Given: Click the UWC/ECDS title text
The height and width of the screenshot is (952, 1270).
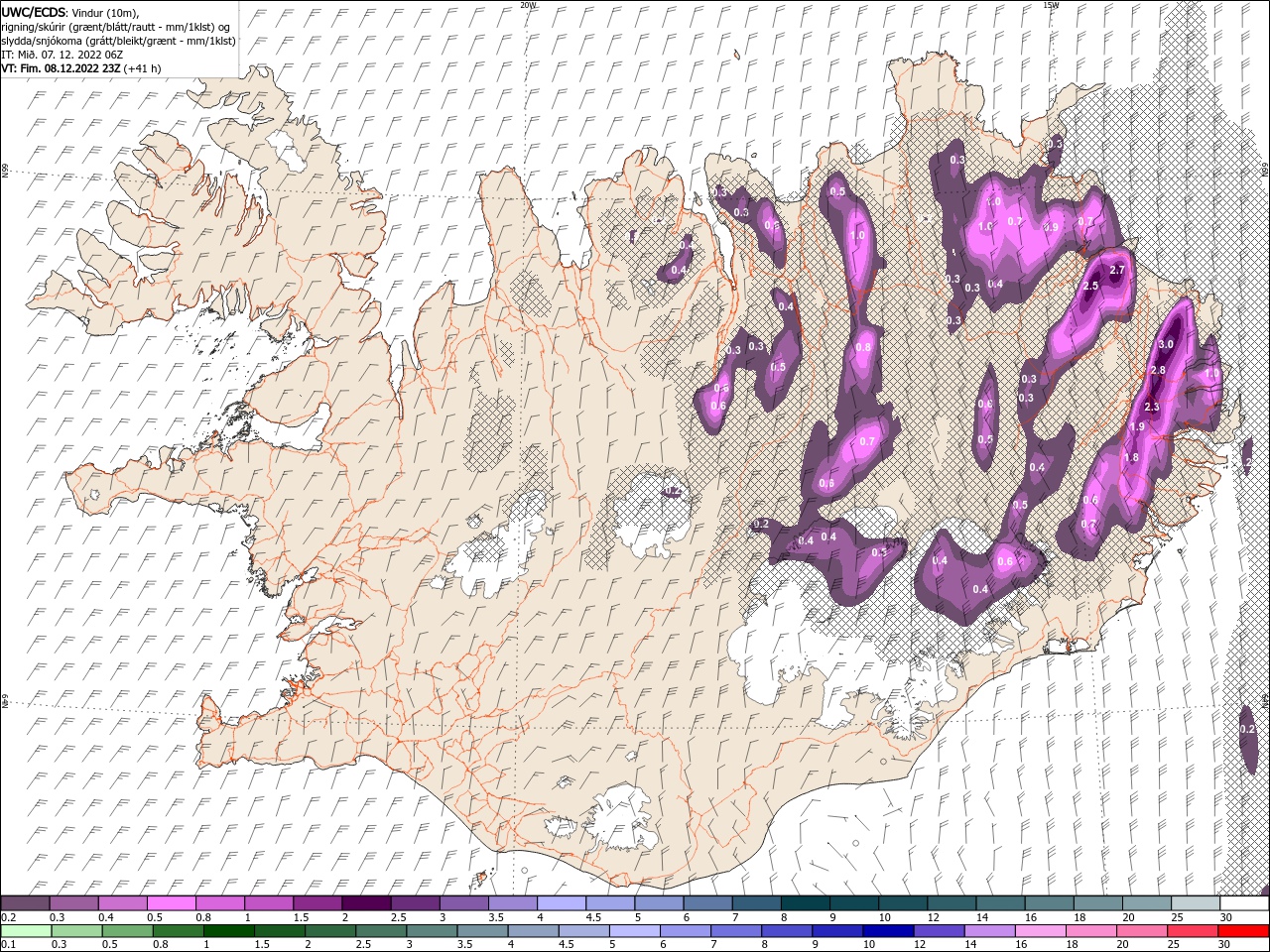Looking at the screenshot, I should (34, 12).
